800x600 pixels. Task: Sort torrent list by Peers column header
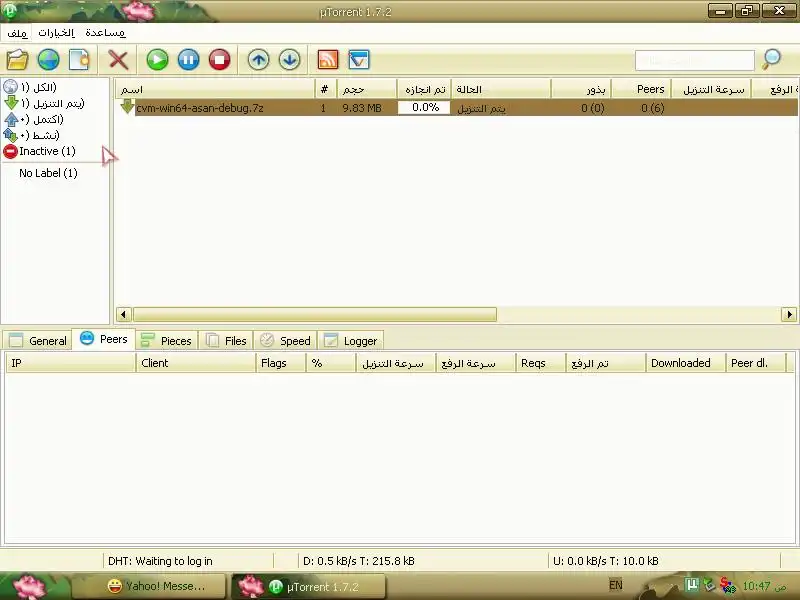tap(641, 89)
